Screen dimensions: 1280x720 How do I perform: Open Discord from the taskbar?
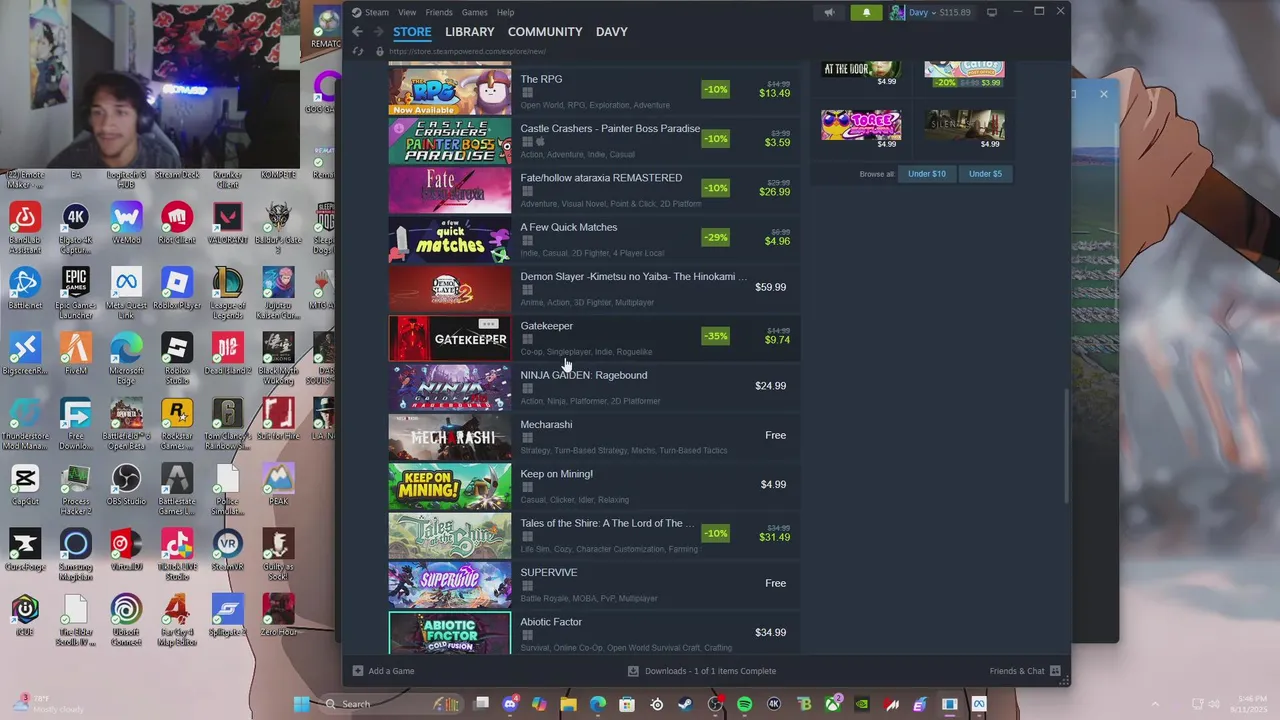(x=511, y=704)
